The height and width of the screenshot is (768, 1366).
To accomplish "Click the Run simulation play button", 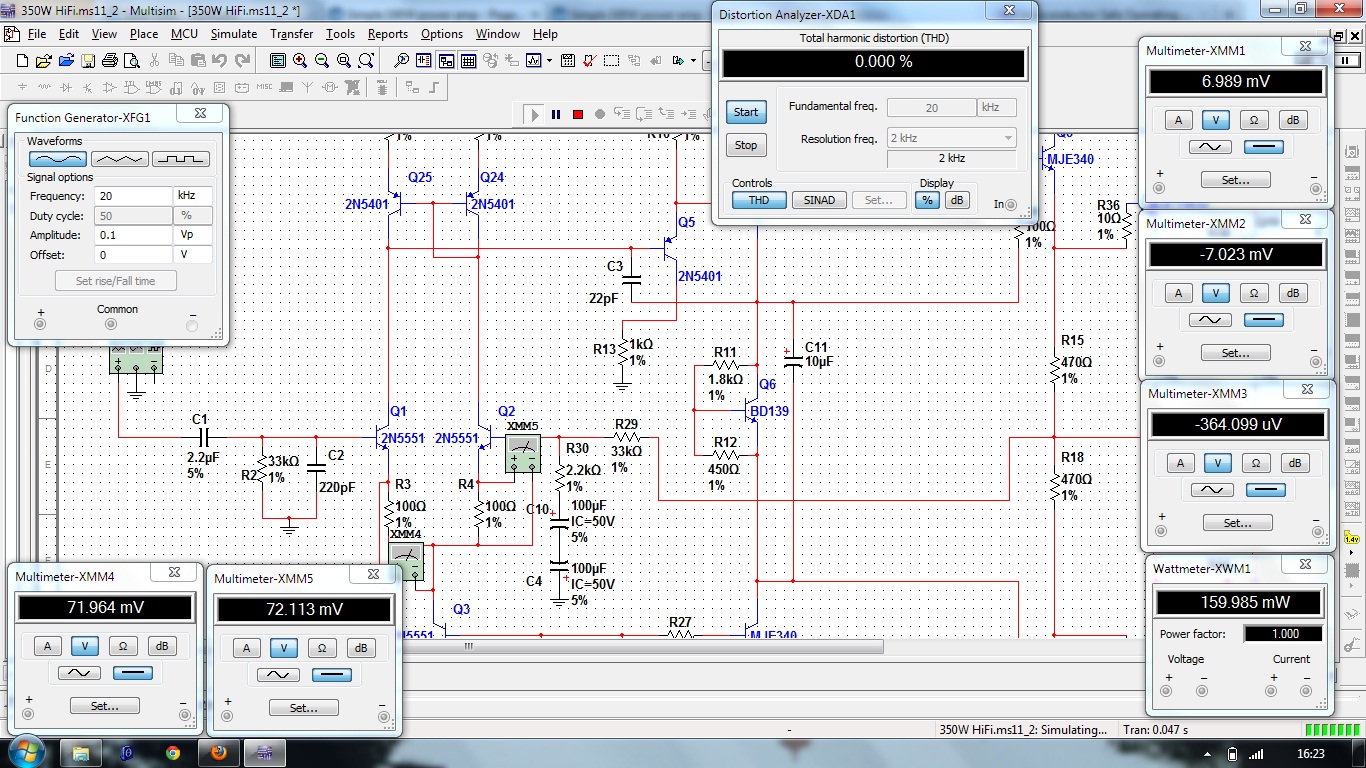I will pos(534,115).
